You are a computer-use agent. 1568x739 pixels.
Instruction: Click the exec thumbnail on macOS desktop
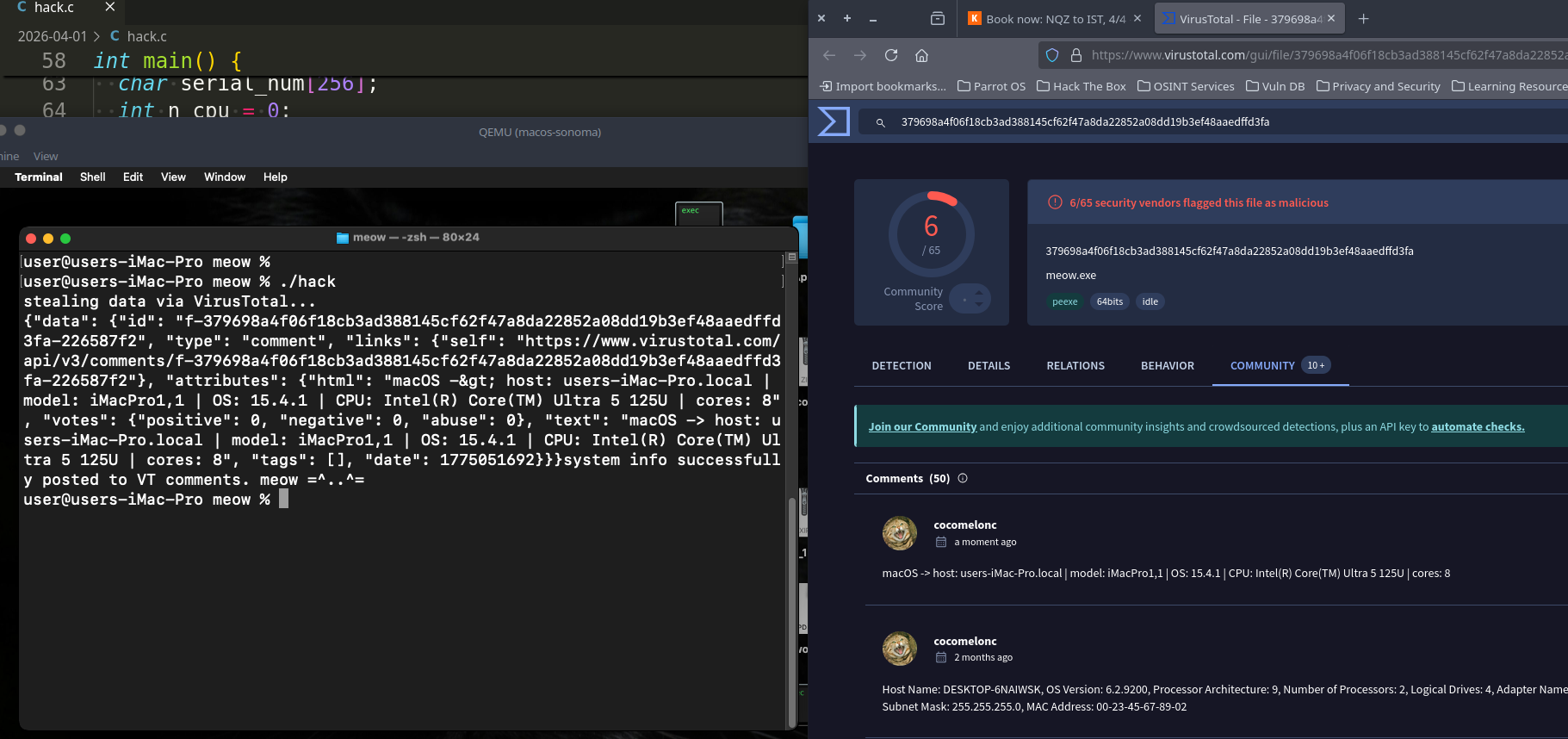[698, 214]
